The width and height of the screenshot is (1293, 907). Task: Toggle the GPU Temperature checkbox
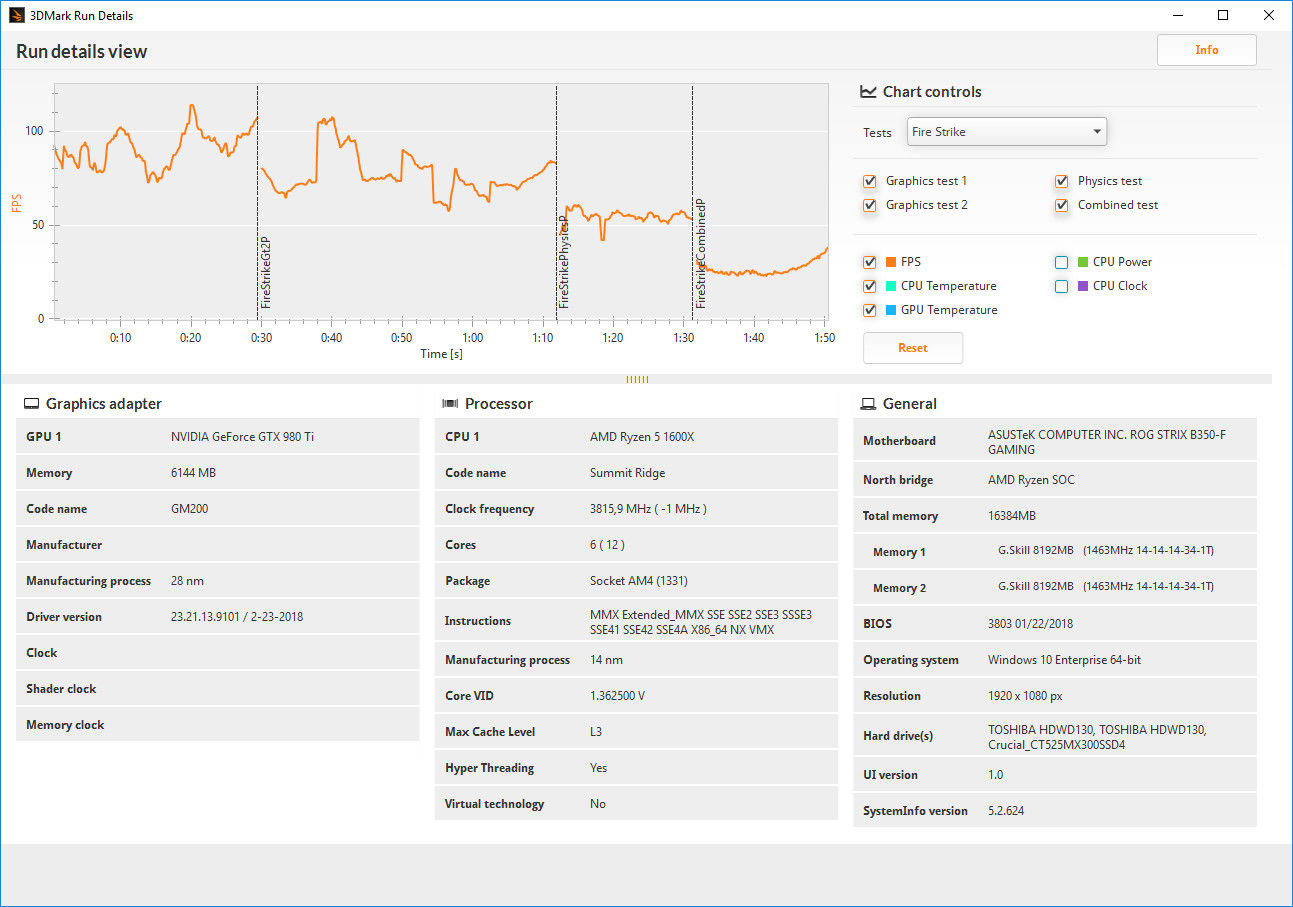870,311
